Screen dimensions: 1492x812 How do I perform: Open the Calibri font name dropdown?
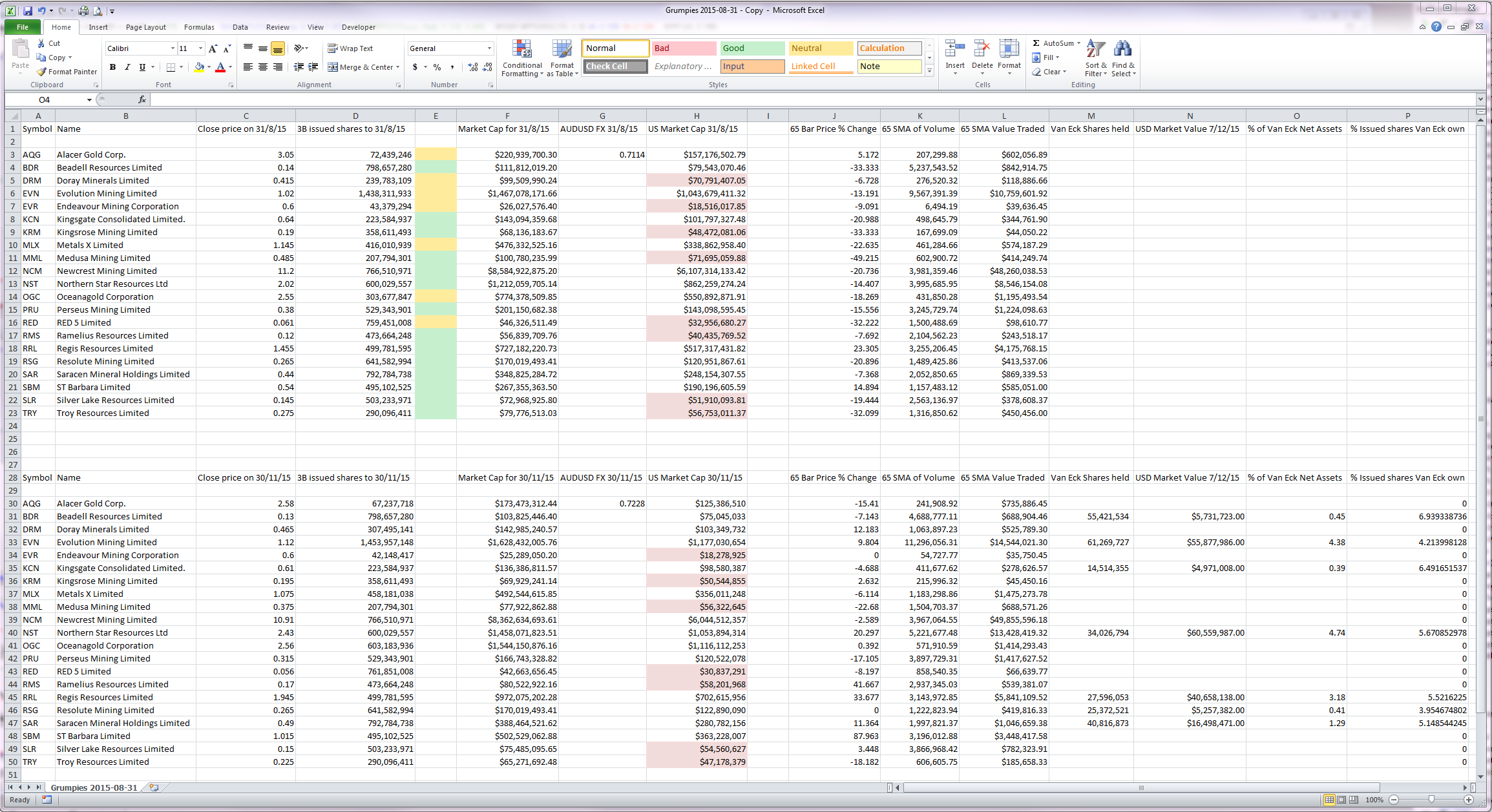tap(173, 48)
